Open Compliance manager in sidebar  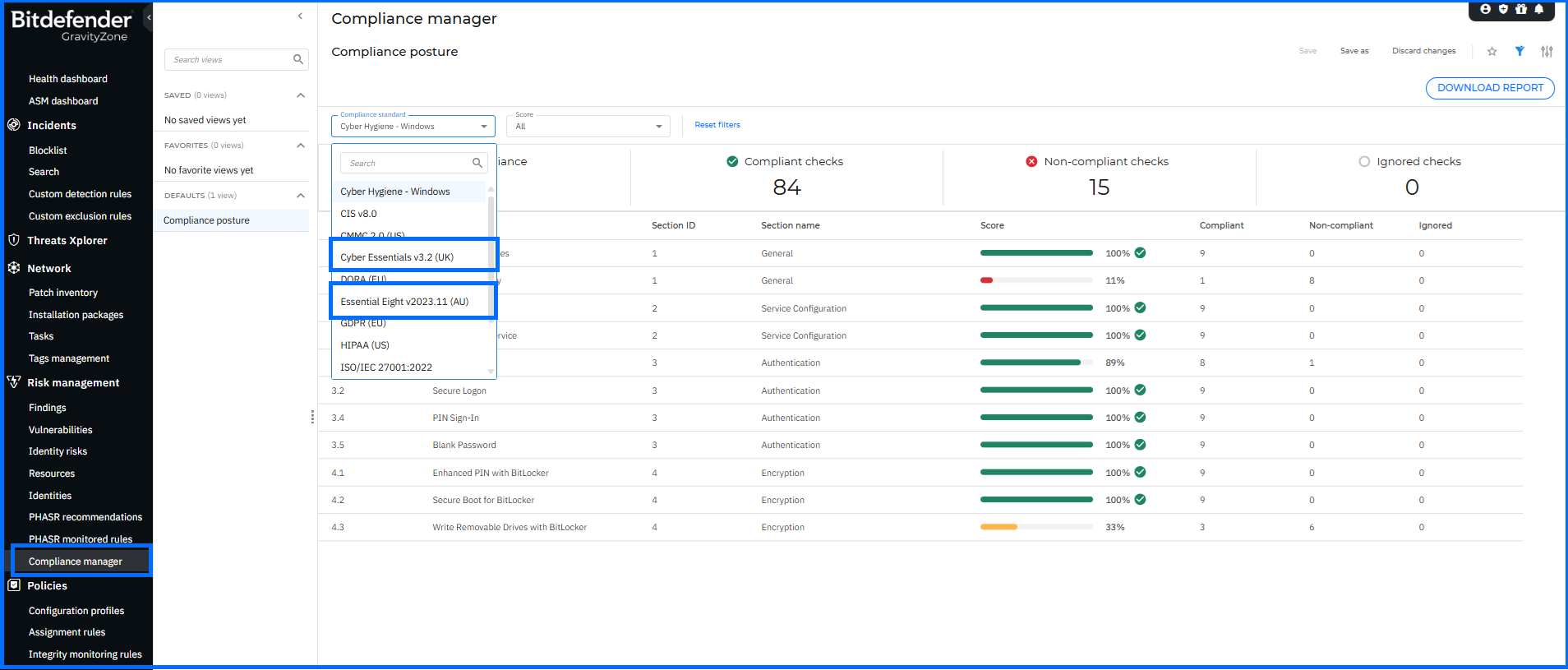tap(76, 561)
